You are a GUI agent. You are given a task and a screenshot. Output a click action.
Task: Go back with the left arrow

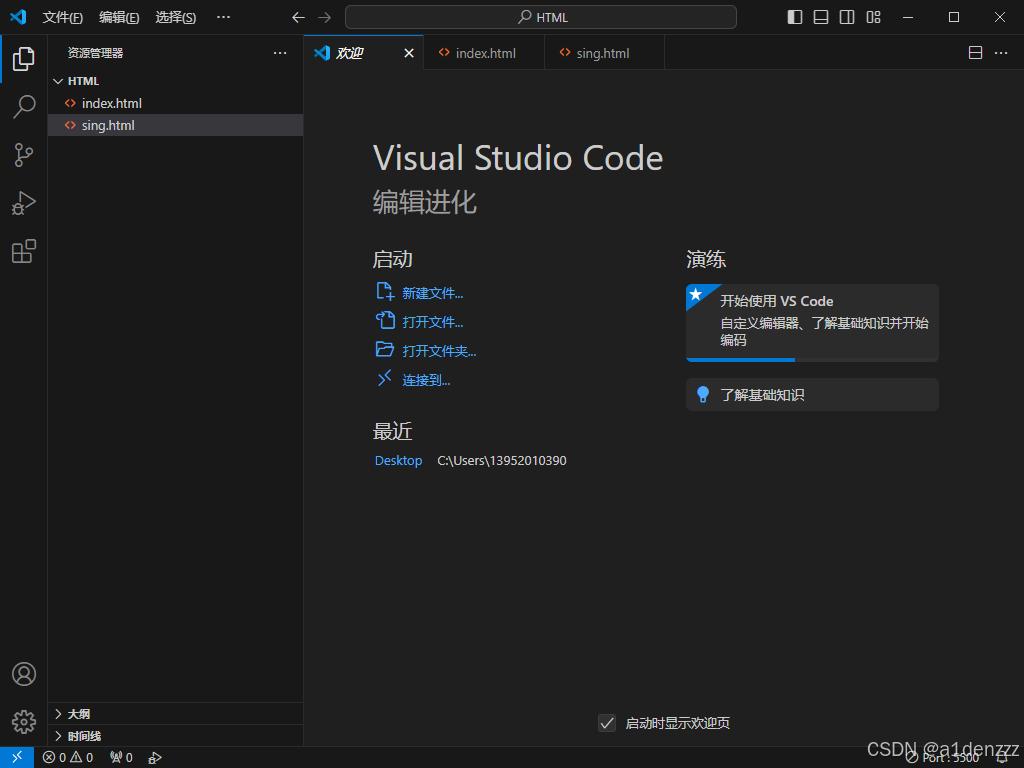click(x=298, y=18)
